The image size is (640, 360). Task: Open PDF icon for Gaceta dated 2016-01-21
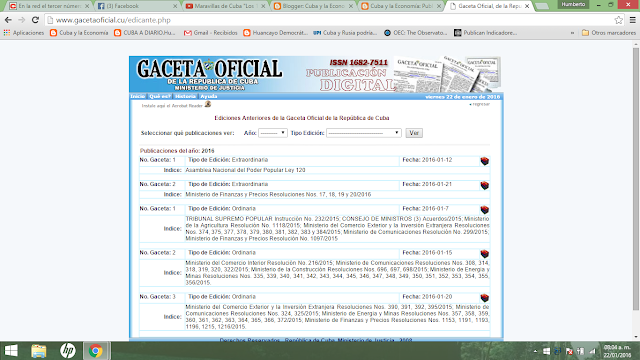484,186
